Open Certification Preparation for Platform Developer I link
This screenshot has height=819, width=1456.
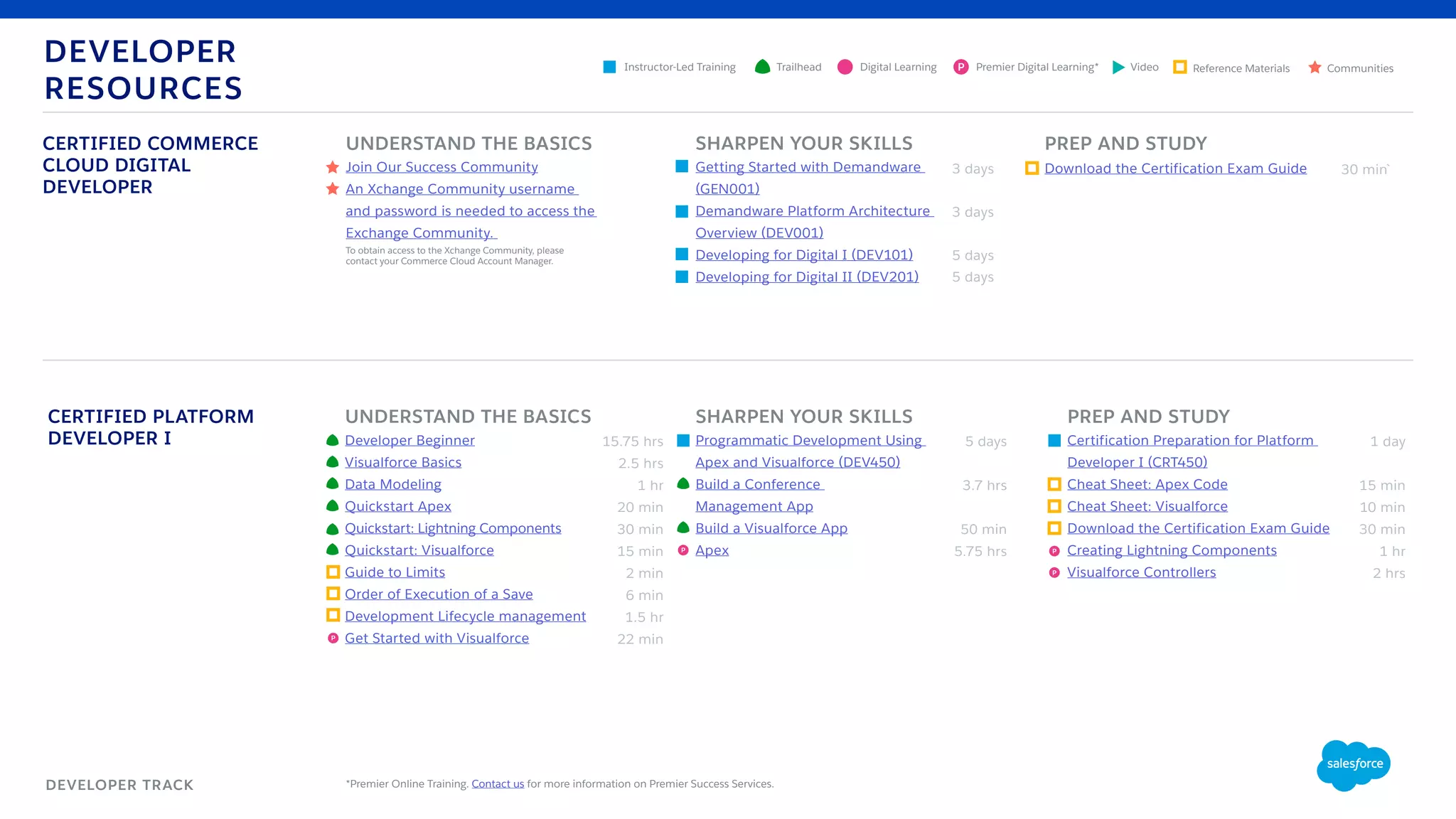click(x=1192, y=451)
